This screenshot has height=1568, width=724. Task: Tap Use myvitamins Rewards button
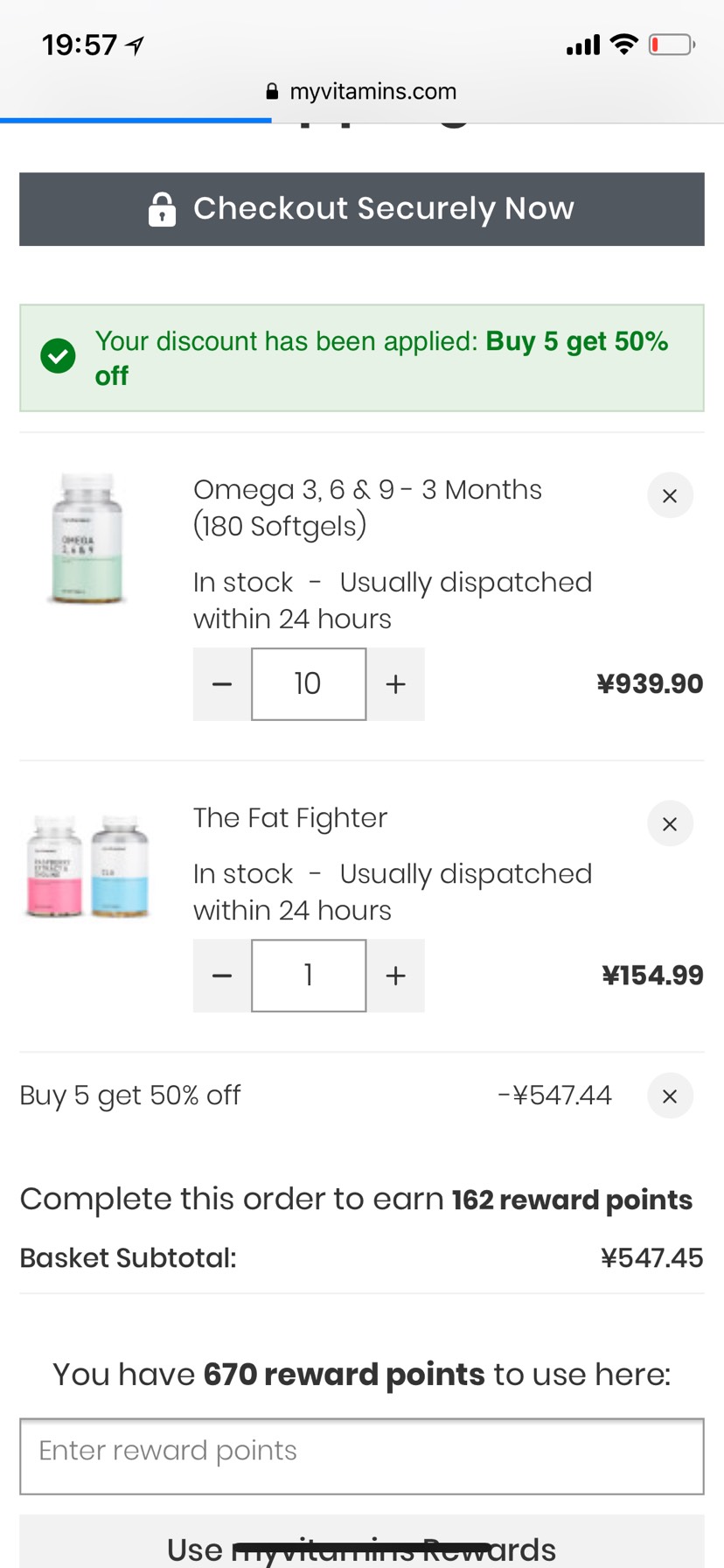pos(362,1543)
